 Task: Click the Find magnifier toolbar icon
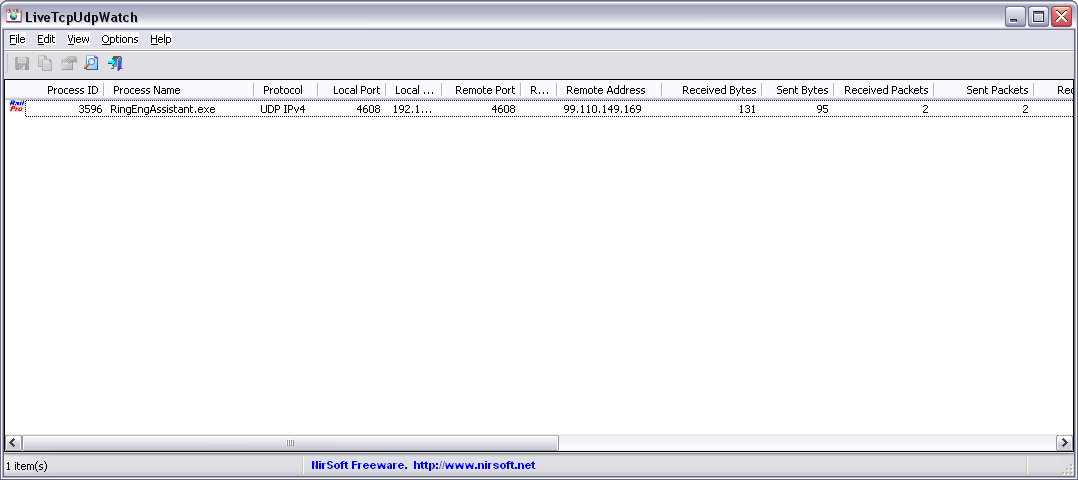91,64
